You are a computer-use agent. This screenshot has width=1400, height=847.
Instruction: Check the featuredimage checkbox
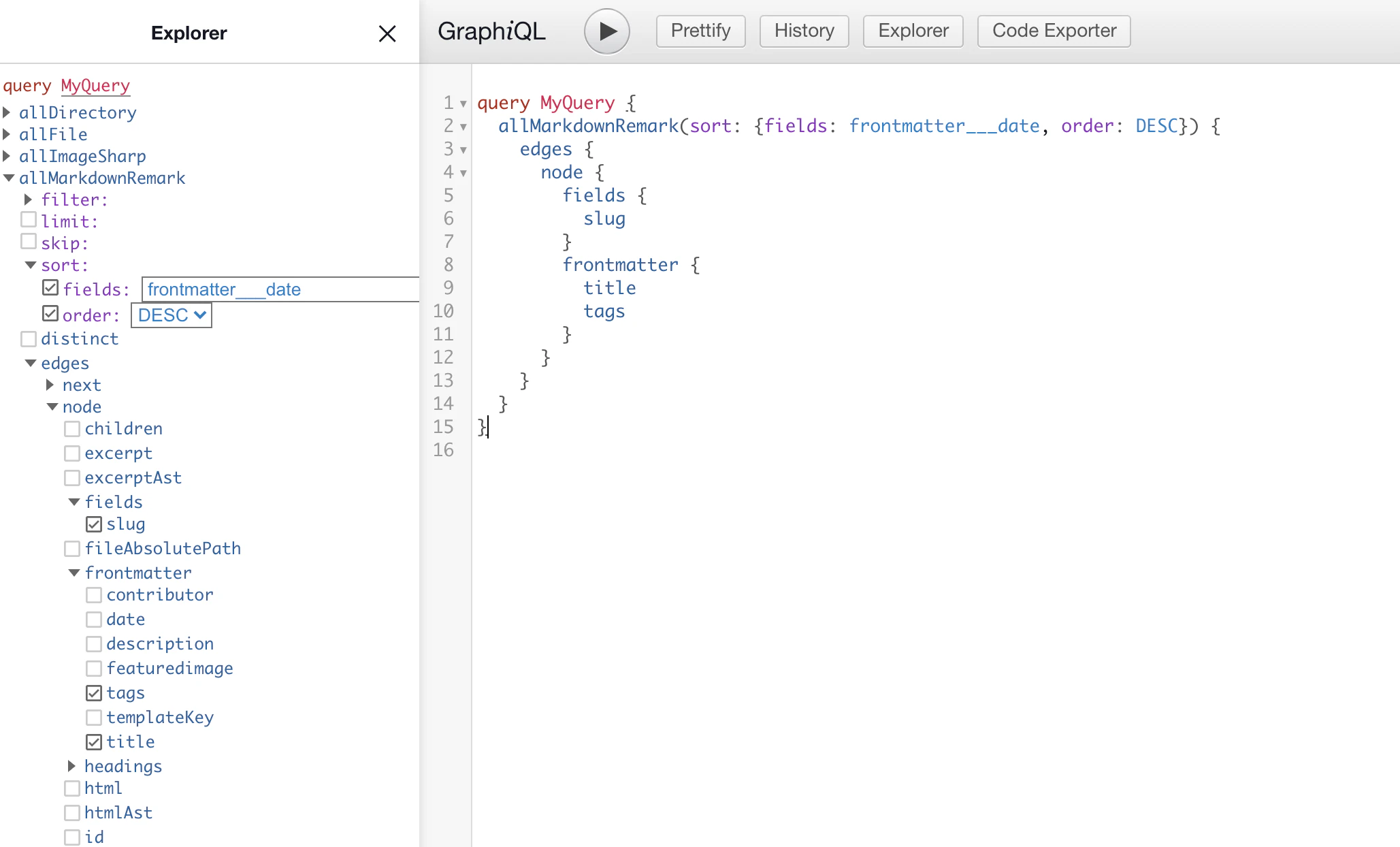click(94, 669)
